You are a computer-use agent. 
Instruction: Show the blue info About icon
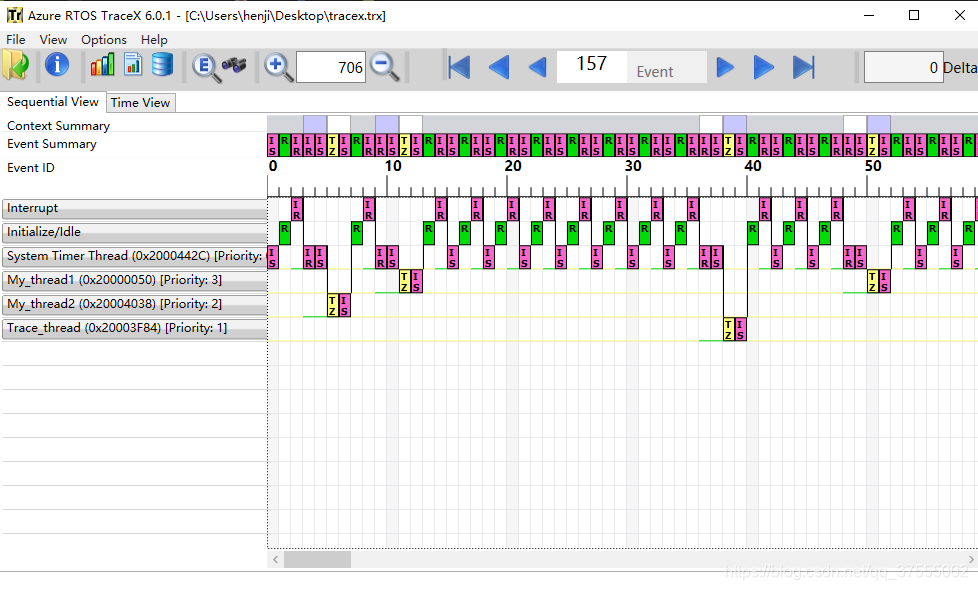pos(57,64)
